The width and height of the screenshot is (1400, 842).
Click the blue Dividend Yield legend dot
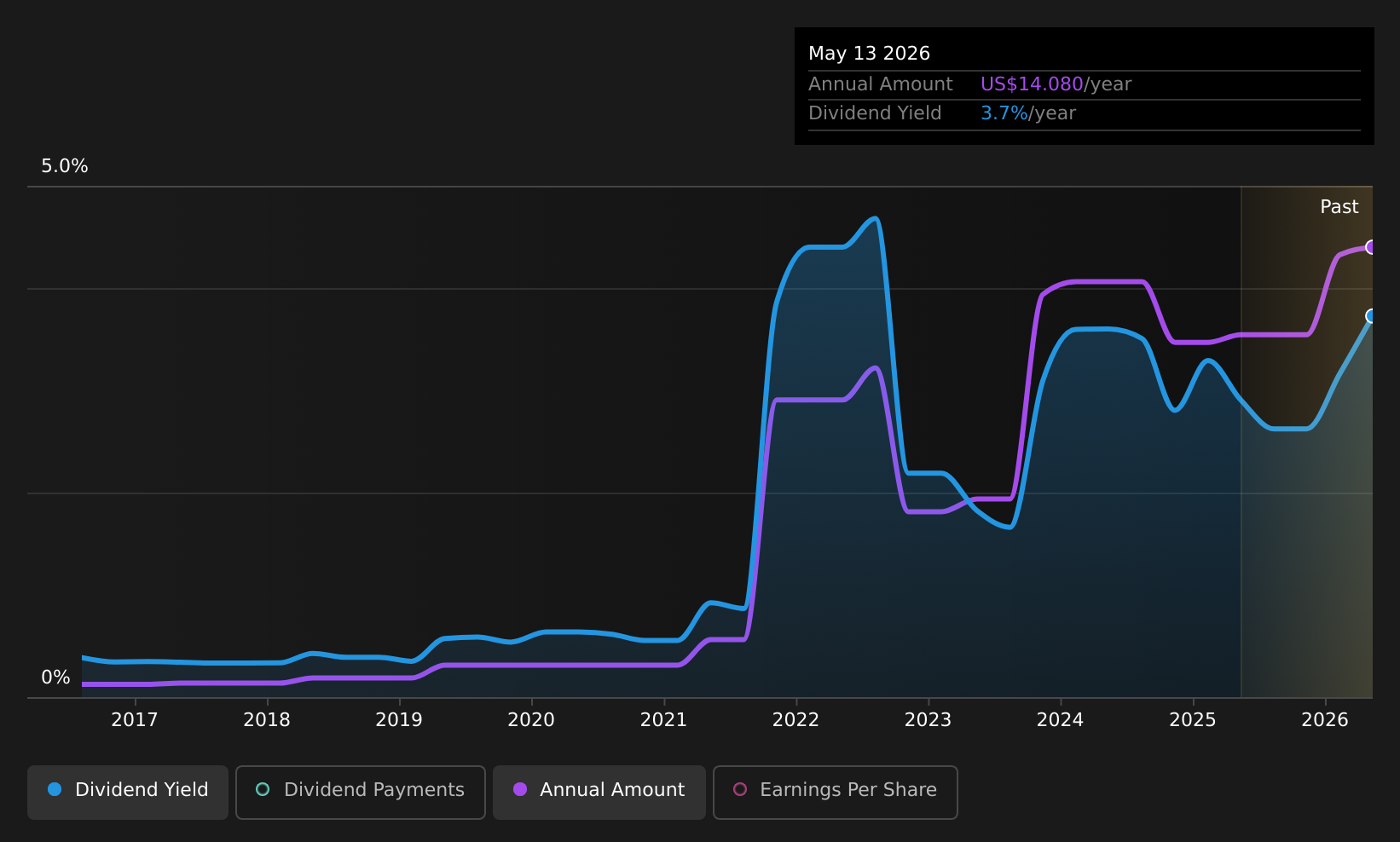55,789
